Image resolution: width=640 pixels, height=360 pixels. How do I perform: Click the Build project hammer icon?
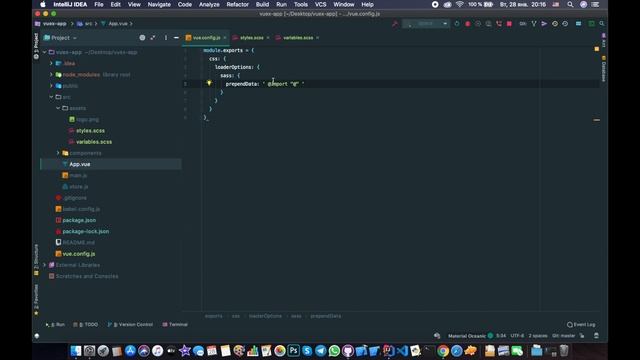[x=395, y=24]
